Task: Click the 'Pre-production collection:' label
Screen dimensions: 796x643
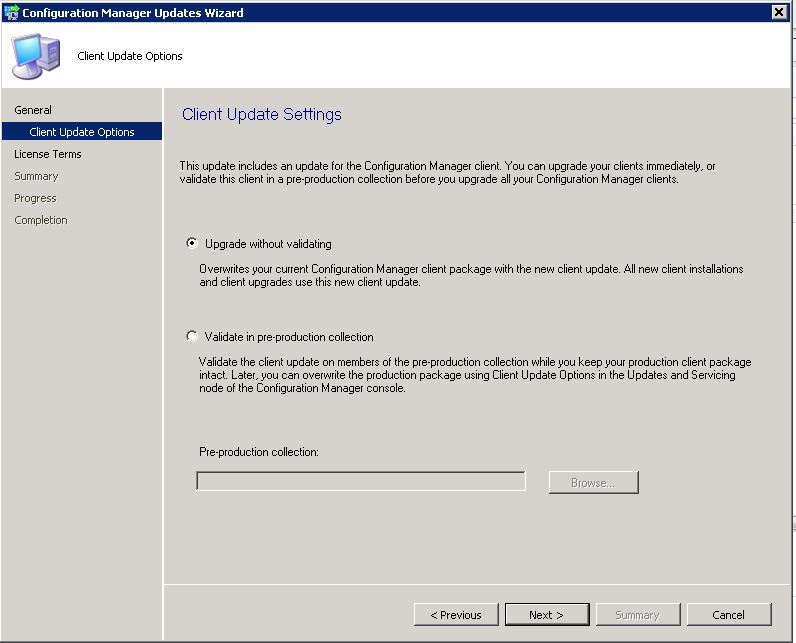Action: [x=259, y=452]
